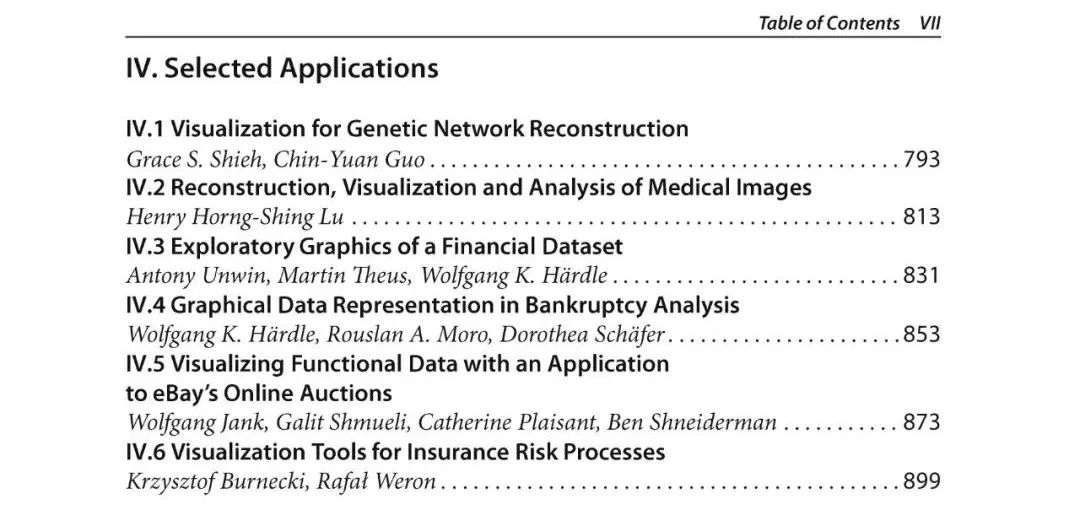This screenshot has height=526, width=1080.
Task: Click authors Krzysztof Burnecki, Rafał Weron
Action: (x=281, y=482)
